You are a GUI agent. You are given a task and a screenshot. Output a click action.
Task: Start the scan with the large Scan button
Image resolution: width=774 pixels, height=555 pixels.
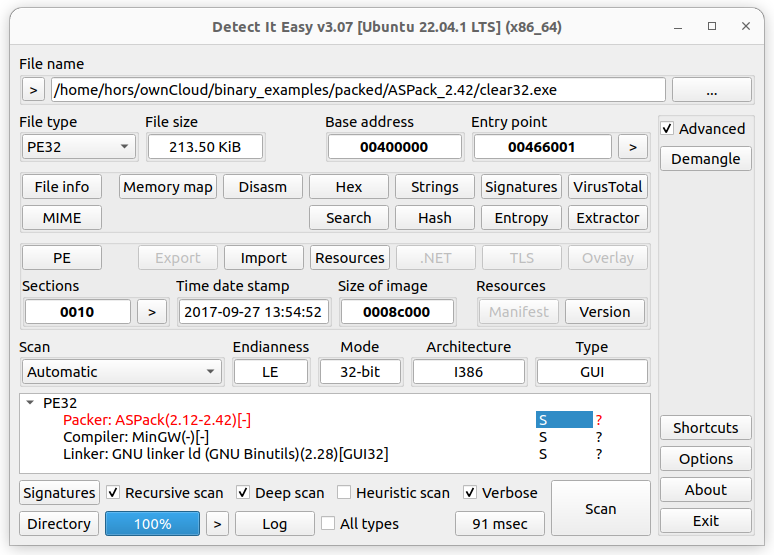(x=601, y=509)
